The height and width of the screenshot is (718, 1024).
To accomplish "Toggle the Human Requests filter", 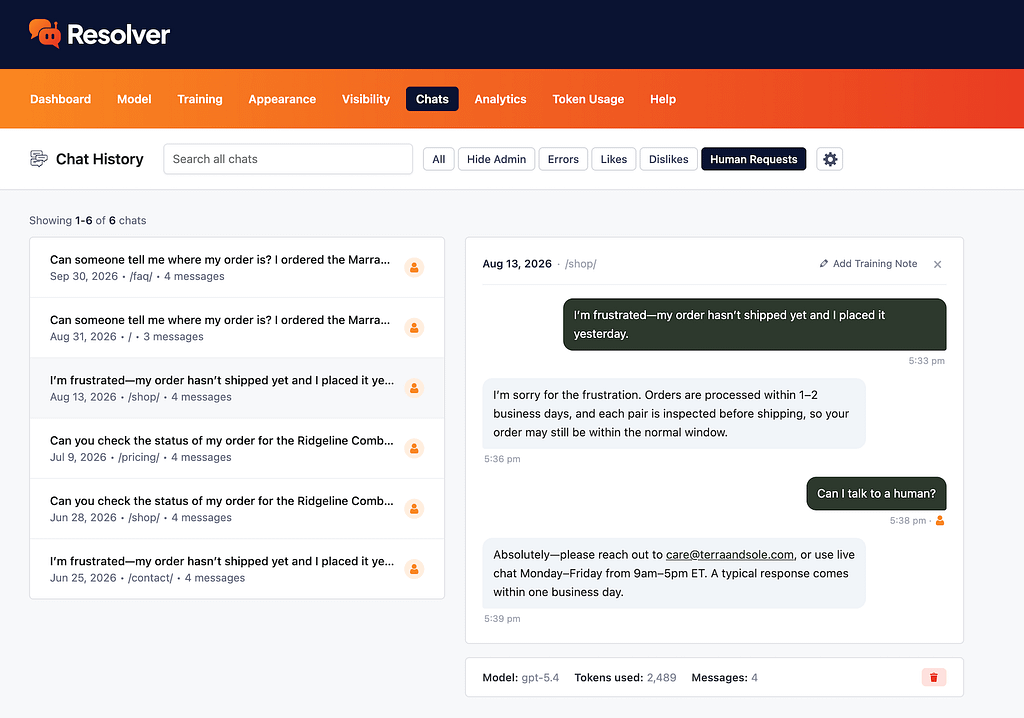I will coord(754,159).
